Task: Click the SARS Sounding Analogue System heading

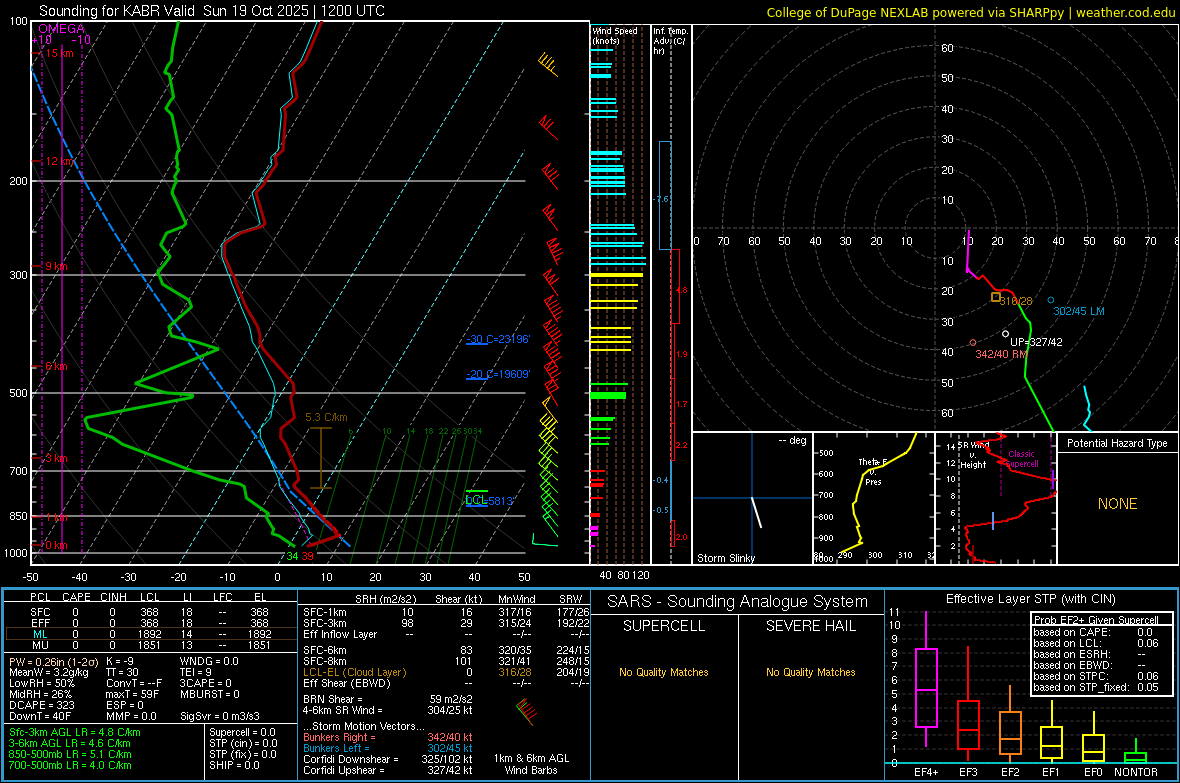Action: pyautogui.click(x=738, y=602)
